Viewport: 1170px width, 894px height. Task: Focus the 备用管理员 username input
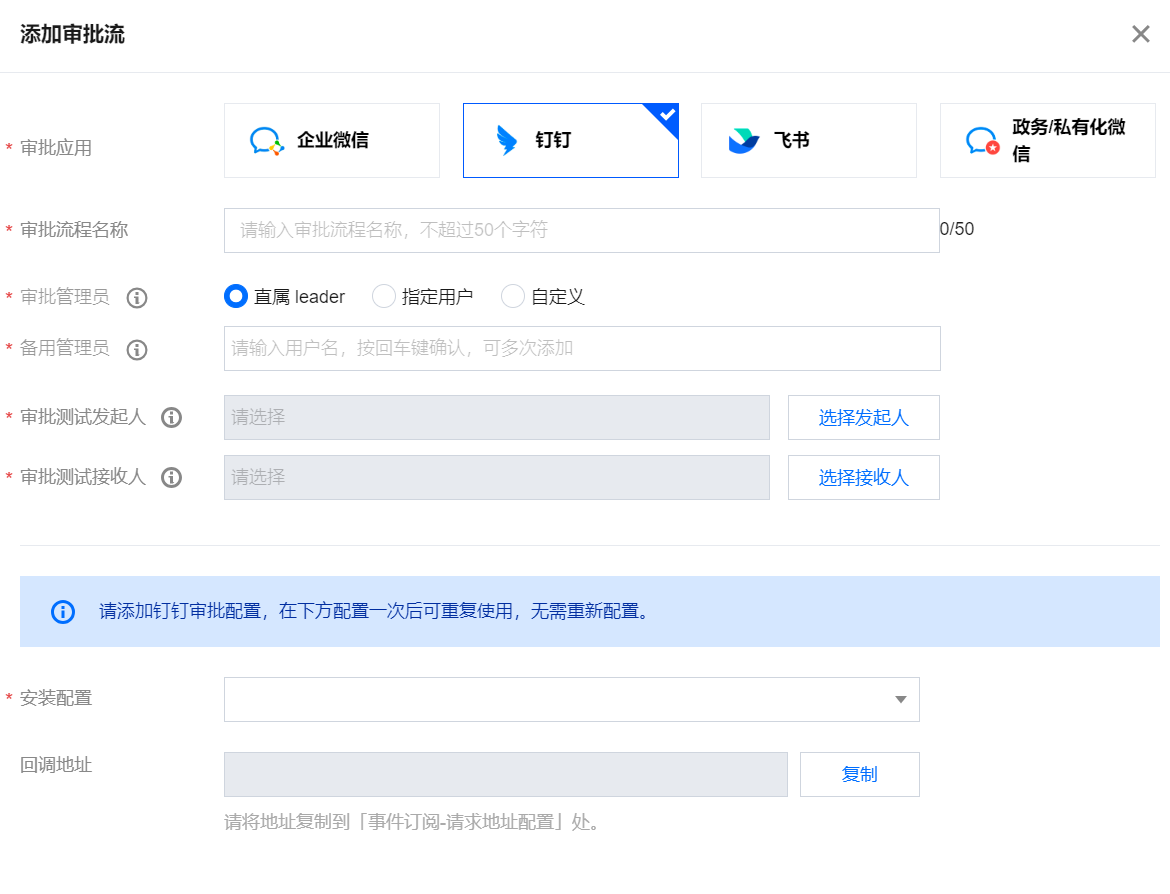click(582, 348)
